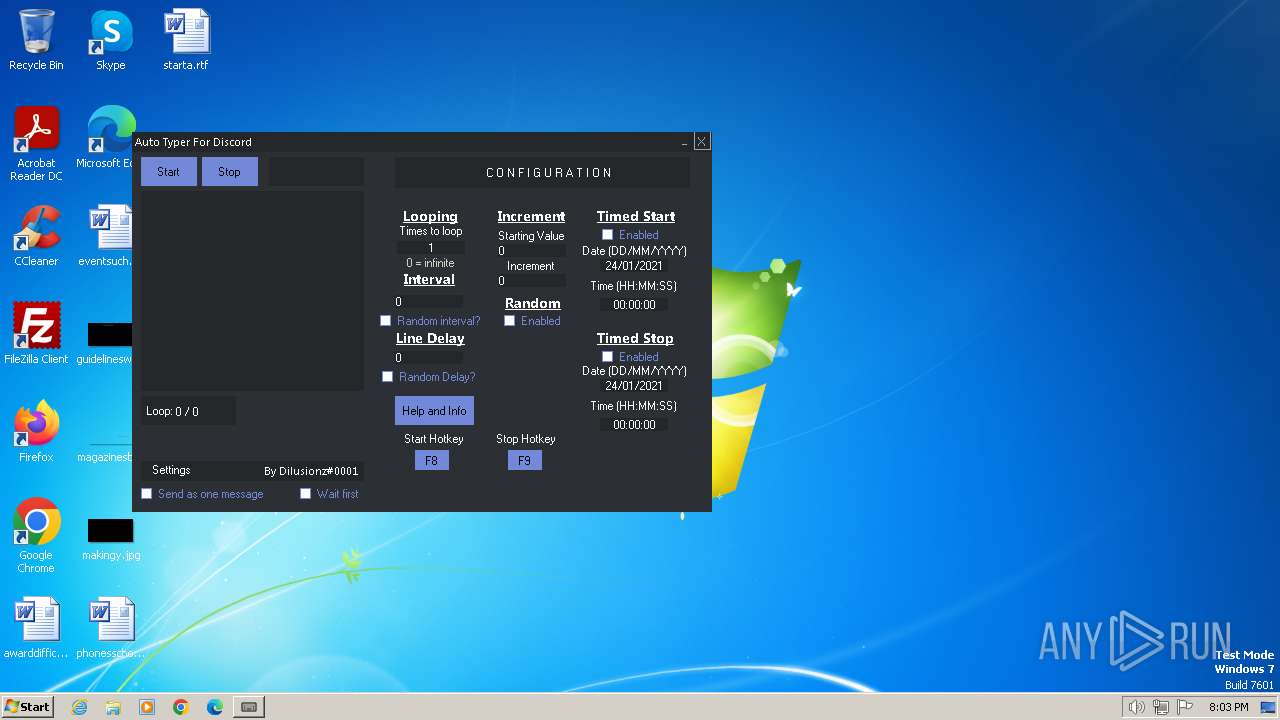Open the network tray icon
Viewport: 1280px width, 720px height.
[x=1161, y=707]
